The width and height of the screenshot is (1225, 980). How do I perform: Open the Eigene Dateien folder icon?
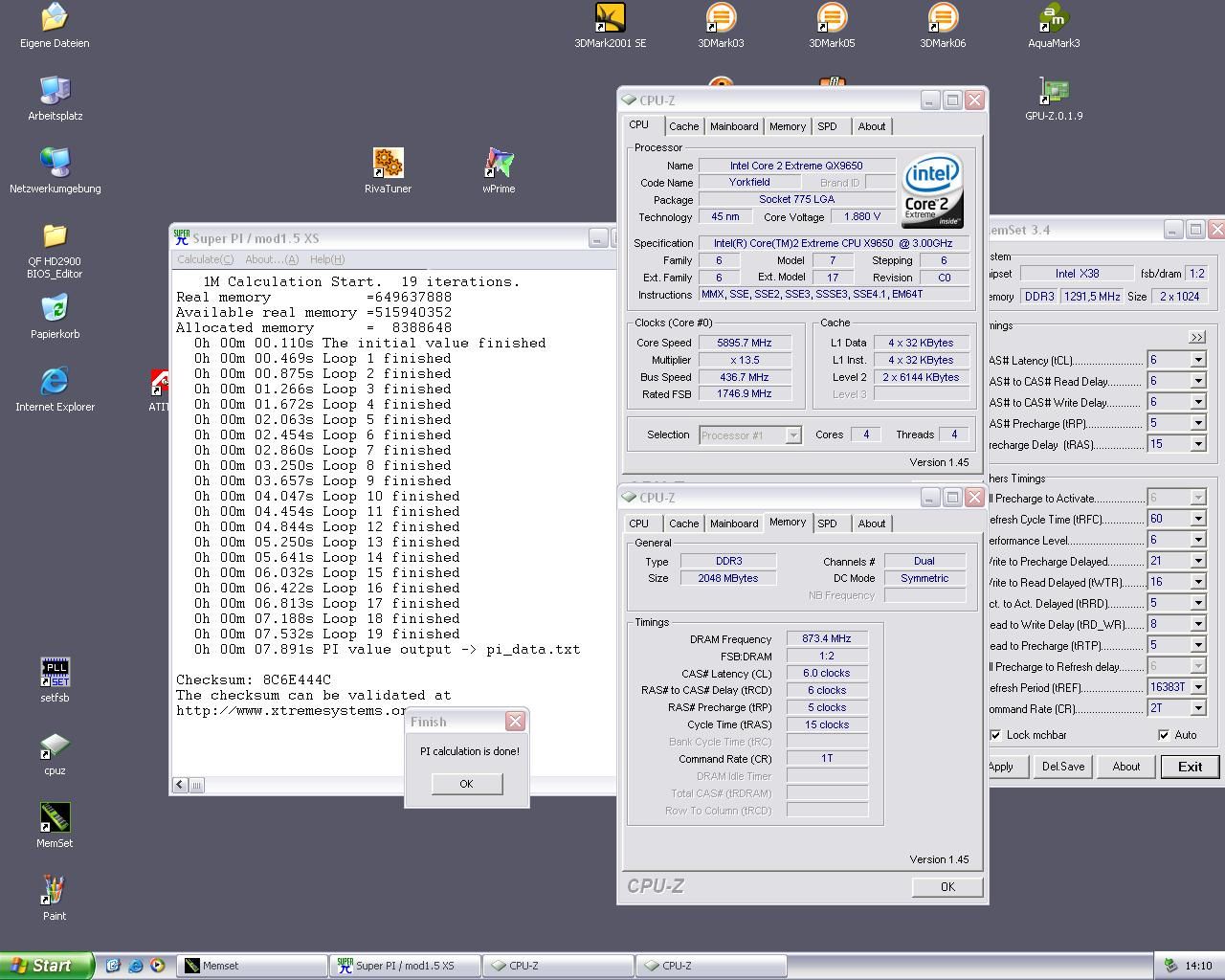[x=55, y=26]
